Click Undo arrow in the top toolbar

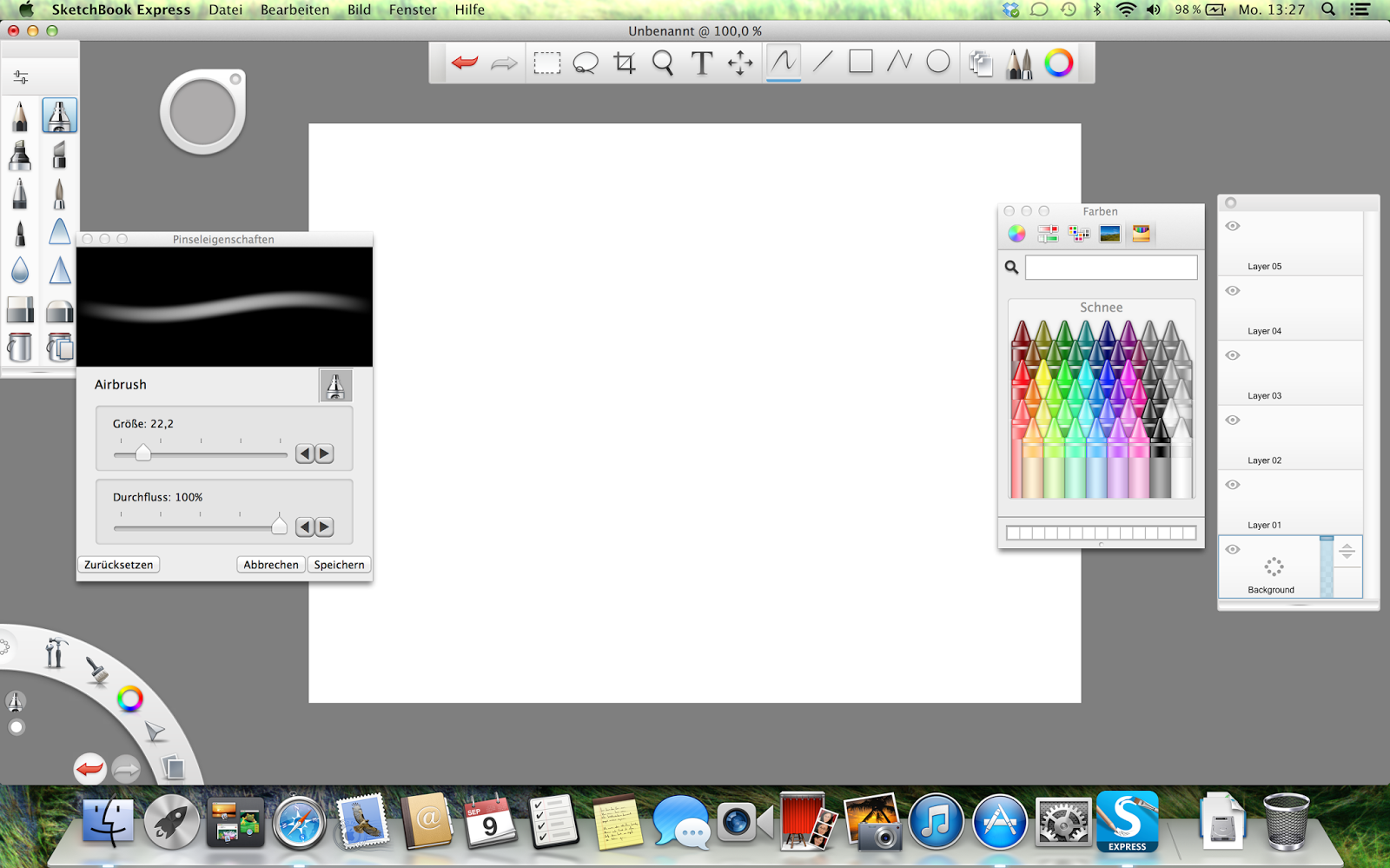coord(465,63)
